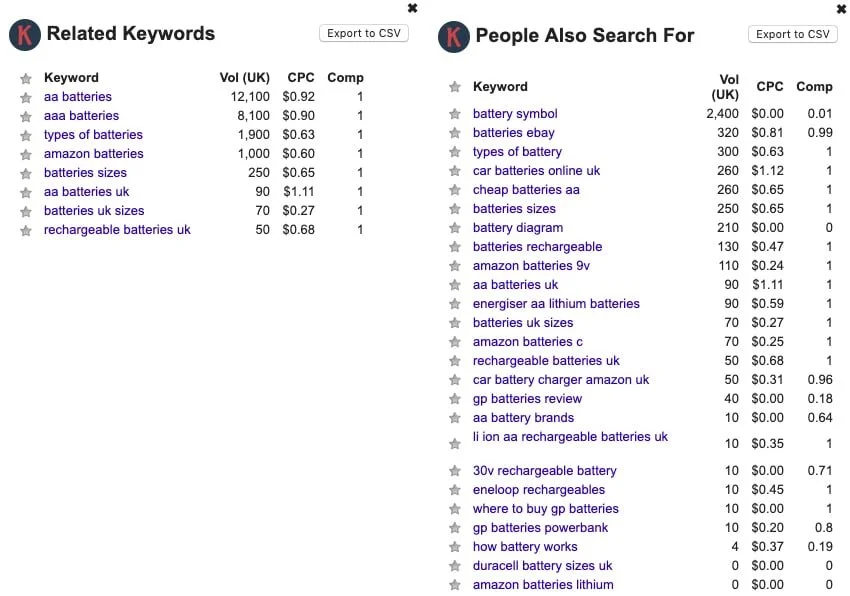The width and height of the screenshot is (850, 596).
Task: Click 'Comp' header in People Also Search For
Action: [814, 87]
